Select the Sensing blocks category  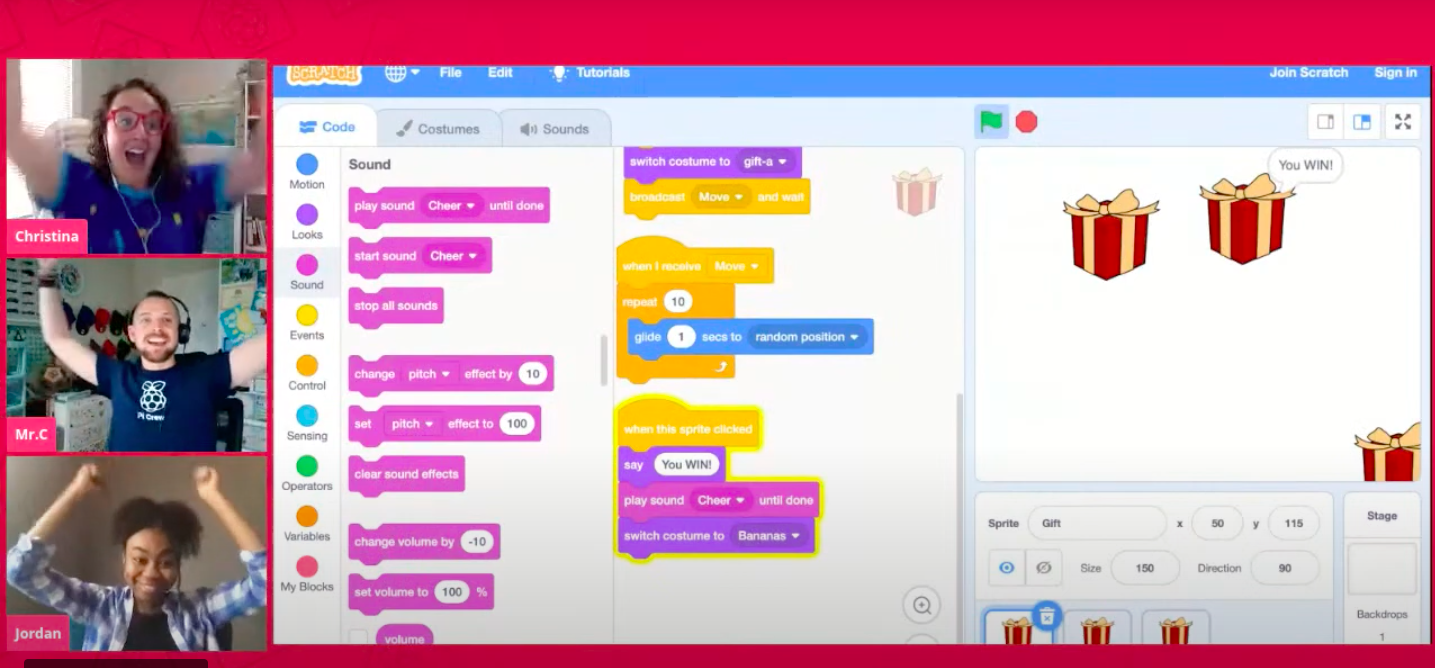307,423
